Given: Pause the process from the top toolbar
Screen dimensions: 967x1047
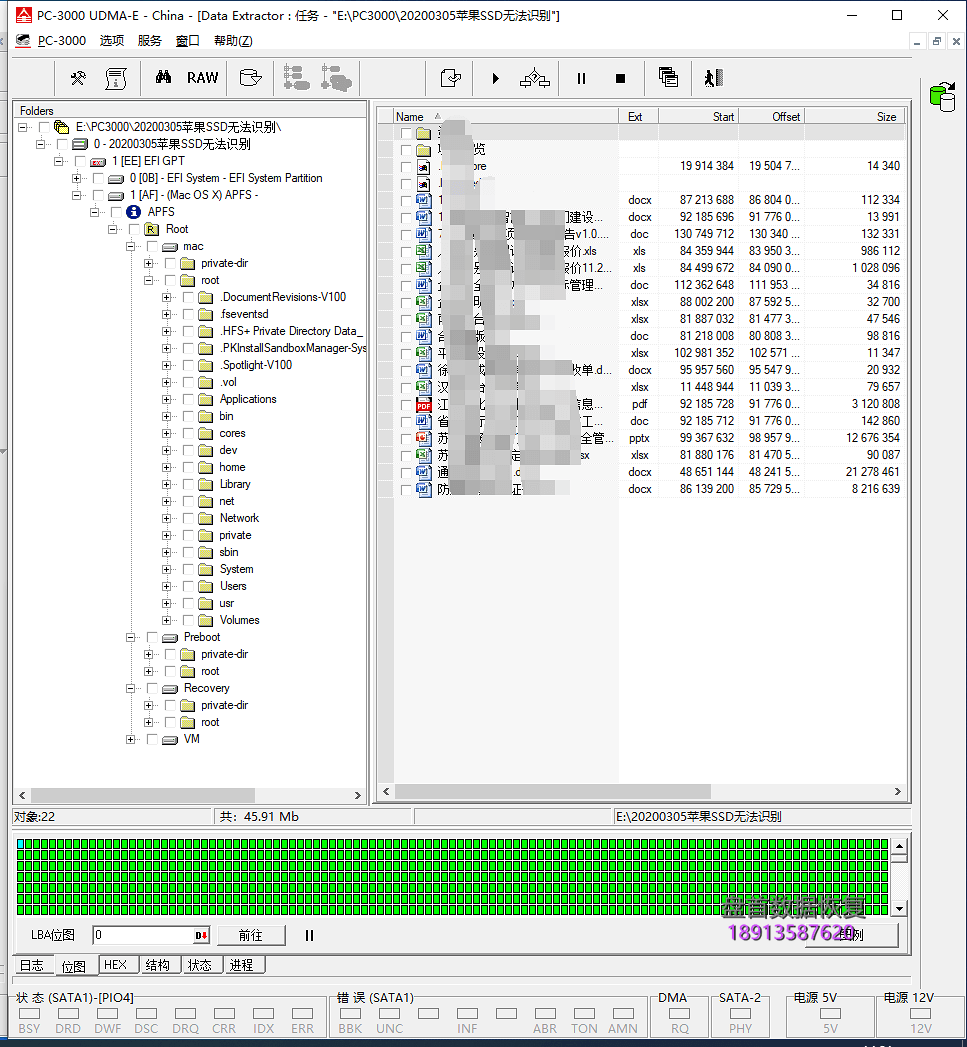Looking at the screenshot, I should 581,78.
